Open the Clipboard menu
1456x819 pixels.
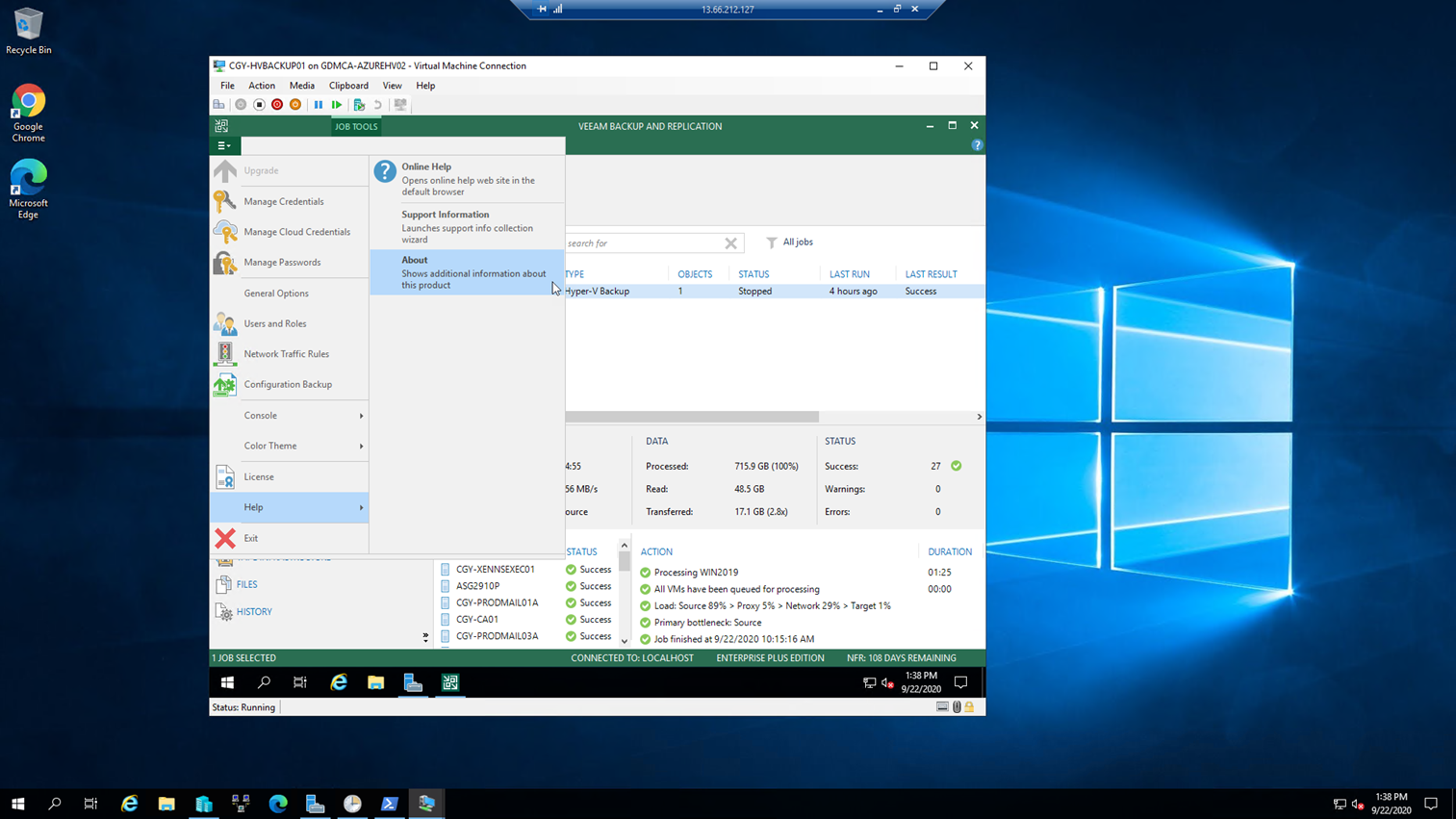(x=348, y=86)
